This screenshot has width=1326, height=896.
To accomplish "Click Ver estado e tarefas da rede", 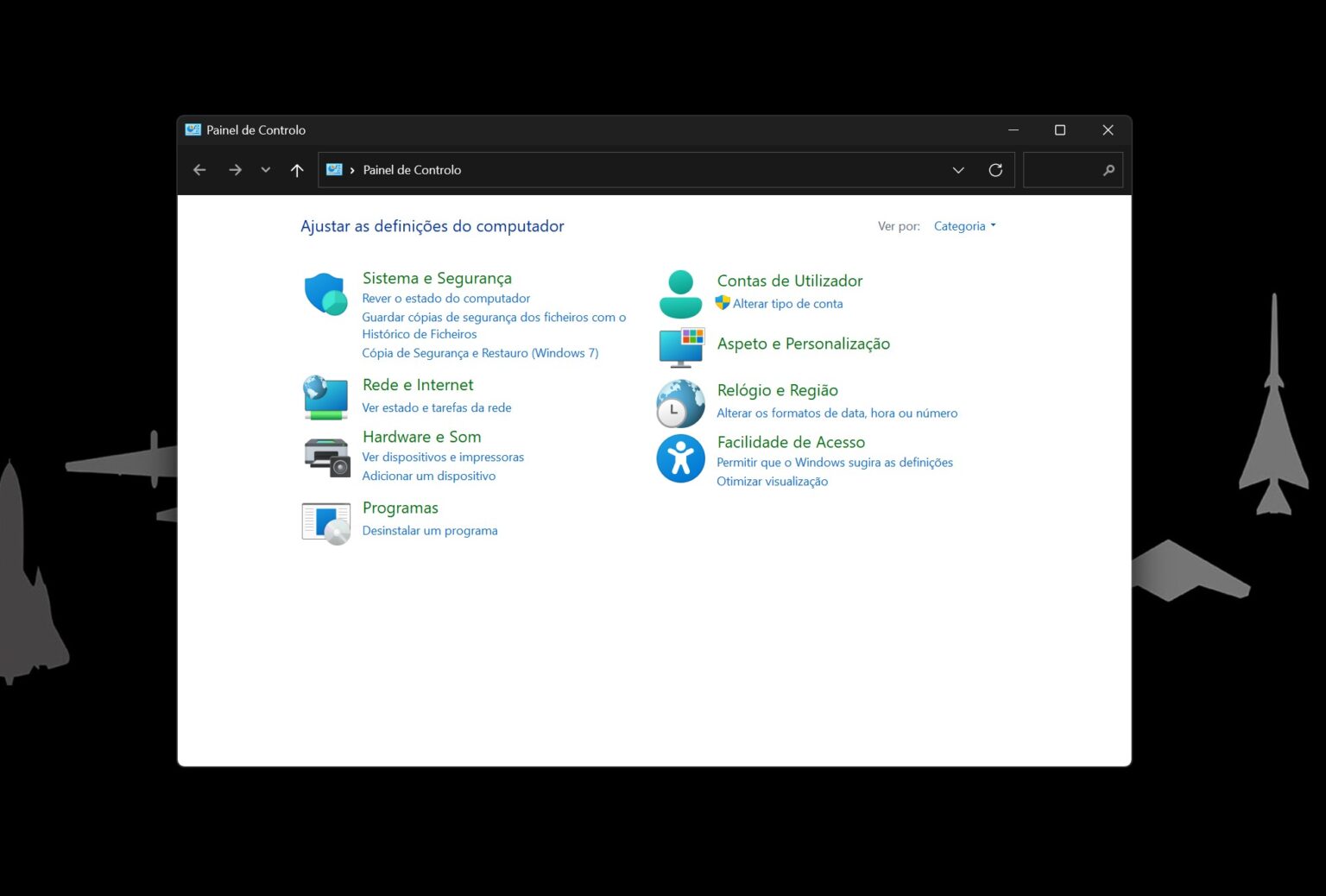I will 437,407.
